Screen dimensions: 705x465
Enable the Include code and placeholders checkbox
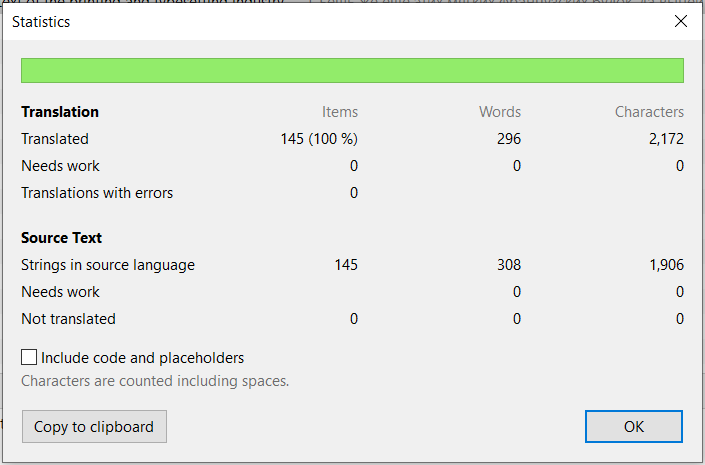30,358
